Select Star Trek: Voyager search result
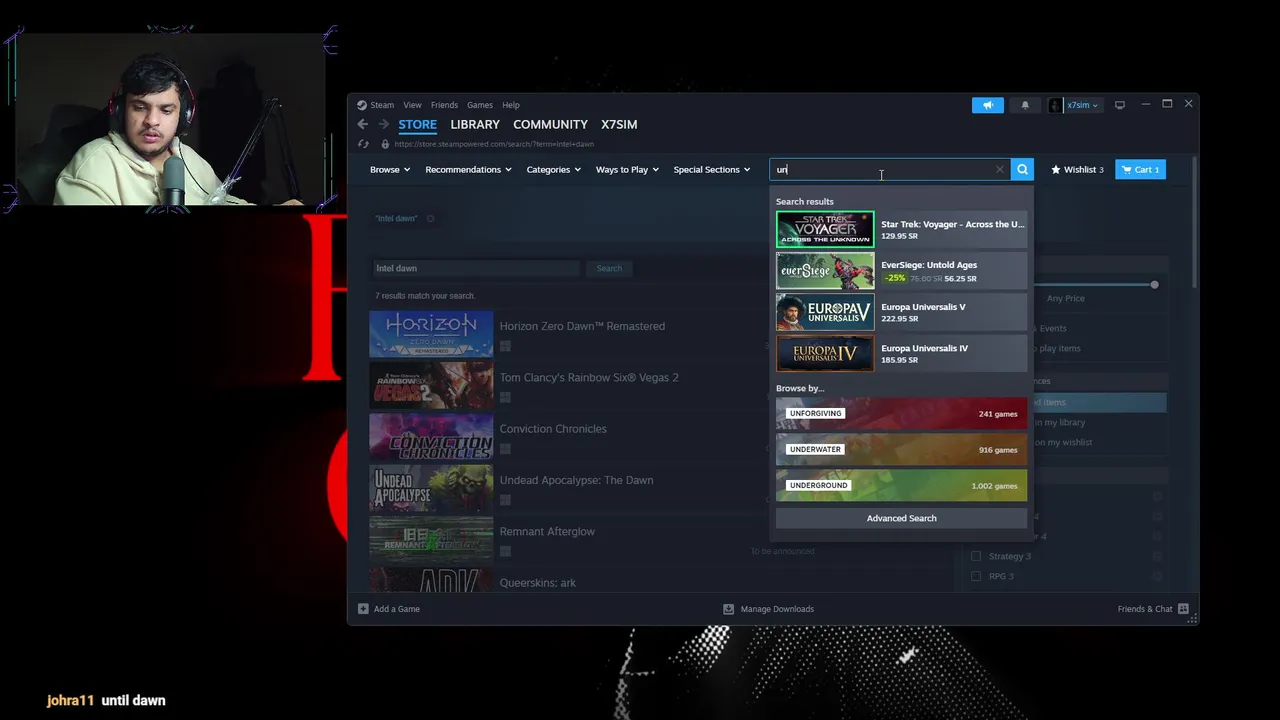Screen dimensions: 1280x720 (x=901, y=230)
